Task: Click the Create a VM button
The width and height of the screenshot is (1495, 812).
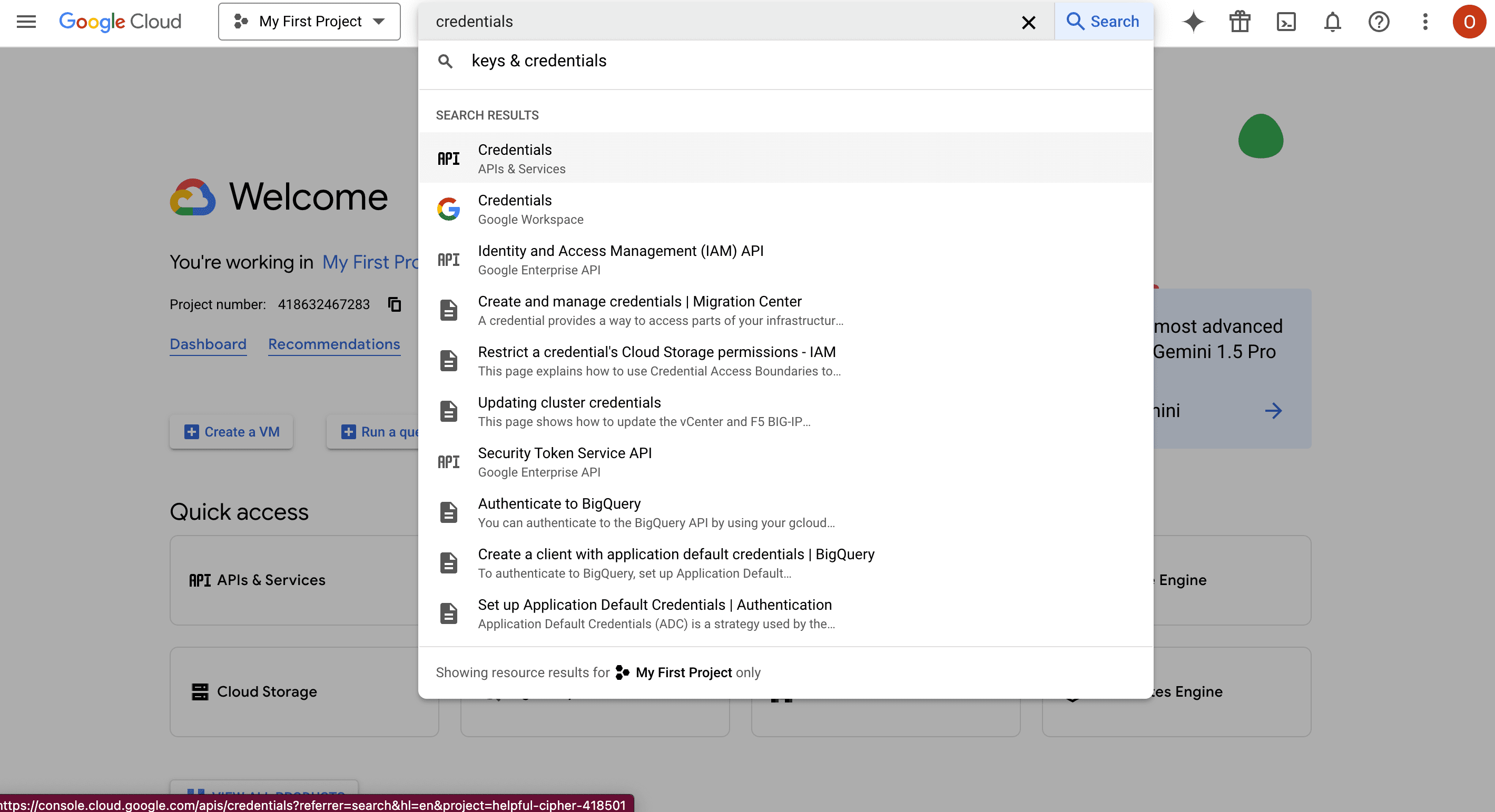Action: pyautogui.click(x=232, y=432)
